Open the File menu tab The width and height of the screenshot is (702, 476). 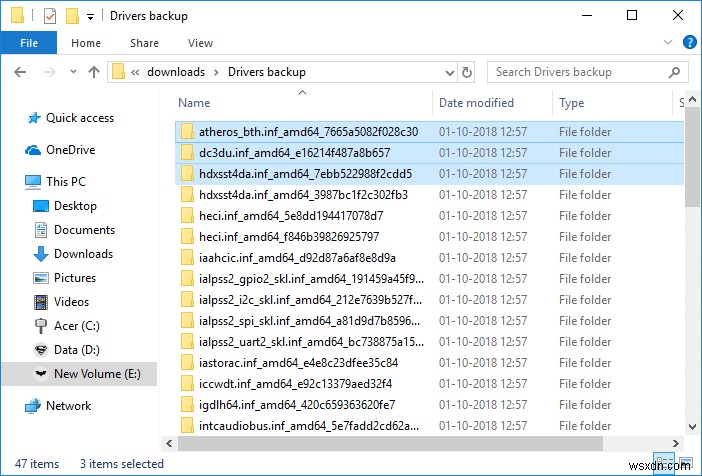[29, 43]
